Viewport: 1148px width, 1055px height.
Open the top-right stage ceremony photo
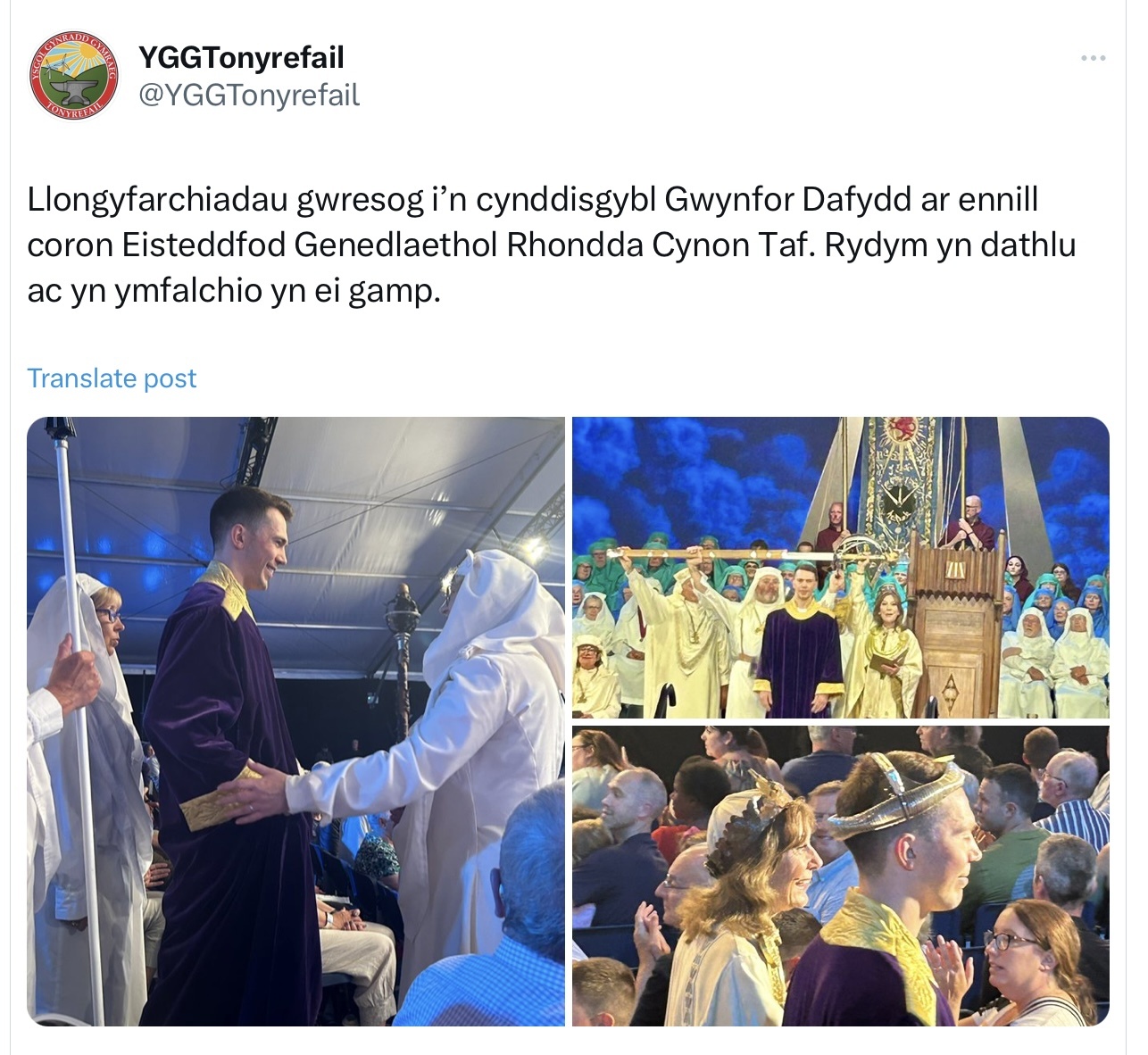pyautogui.click(x=840, y=567)
